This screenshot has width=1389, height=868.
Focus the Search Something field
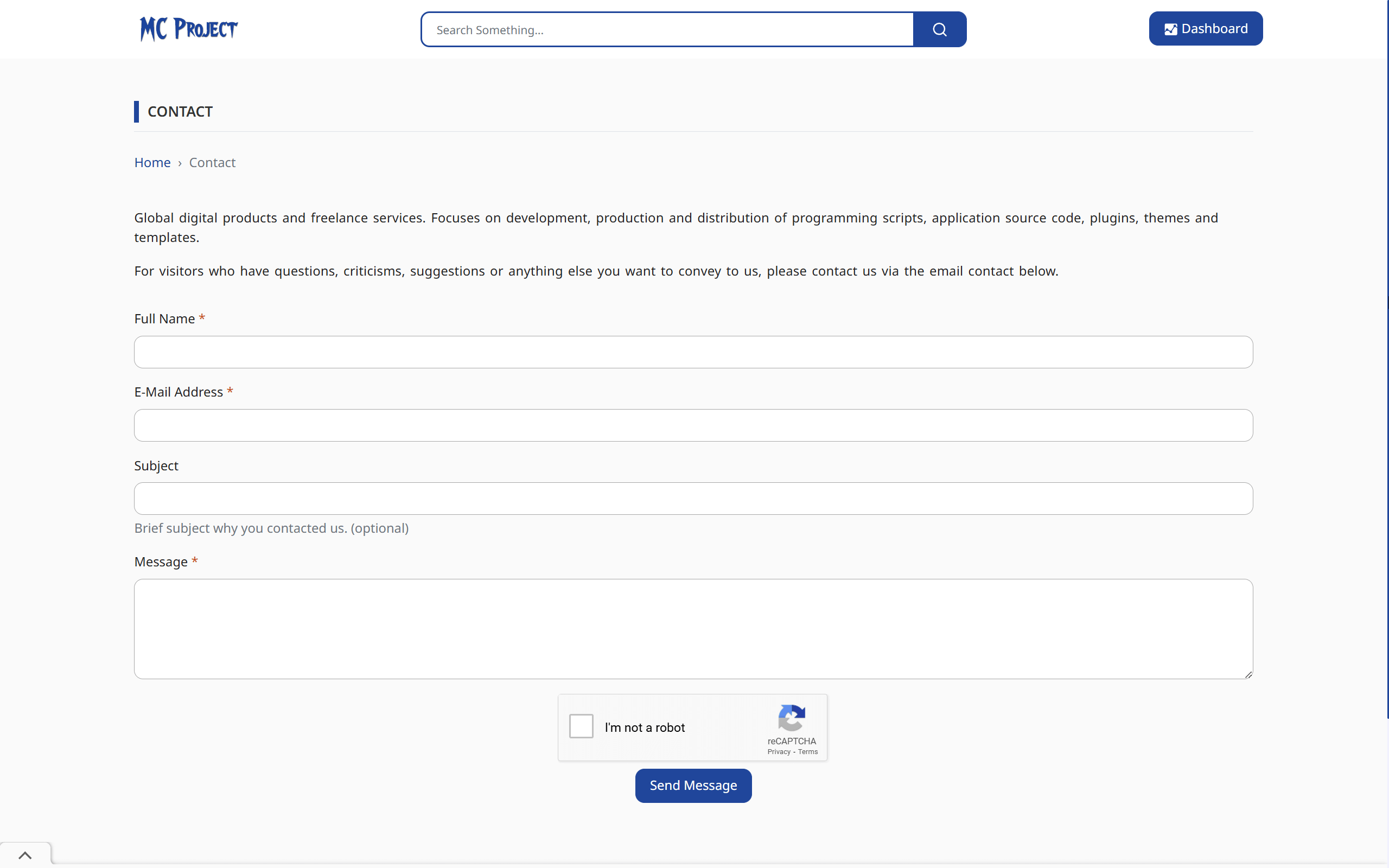coord(667,29)
